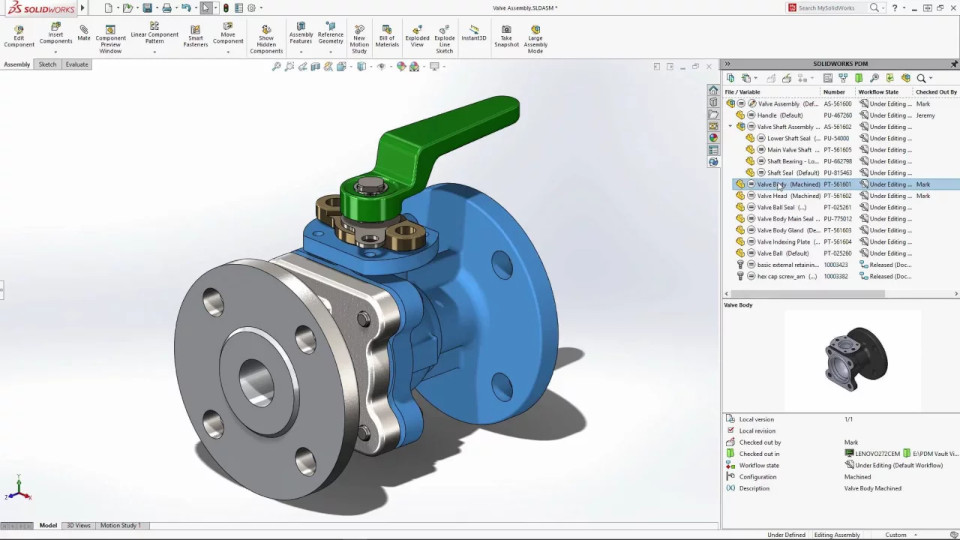
Task: Click the Edit Component icon
Action: tap(19, 36)
